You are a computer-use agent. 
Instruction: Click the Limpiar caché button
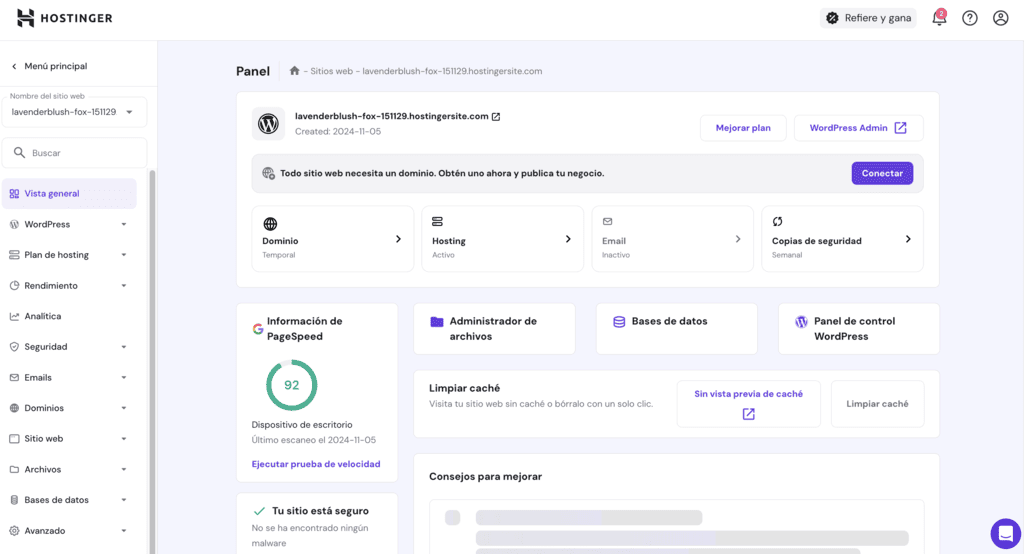(x=877, y=404)
